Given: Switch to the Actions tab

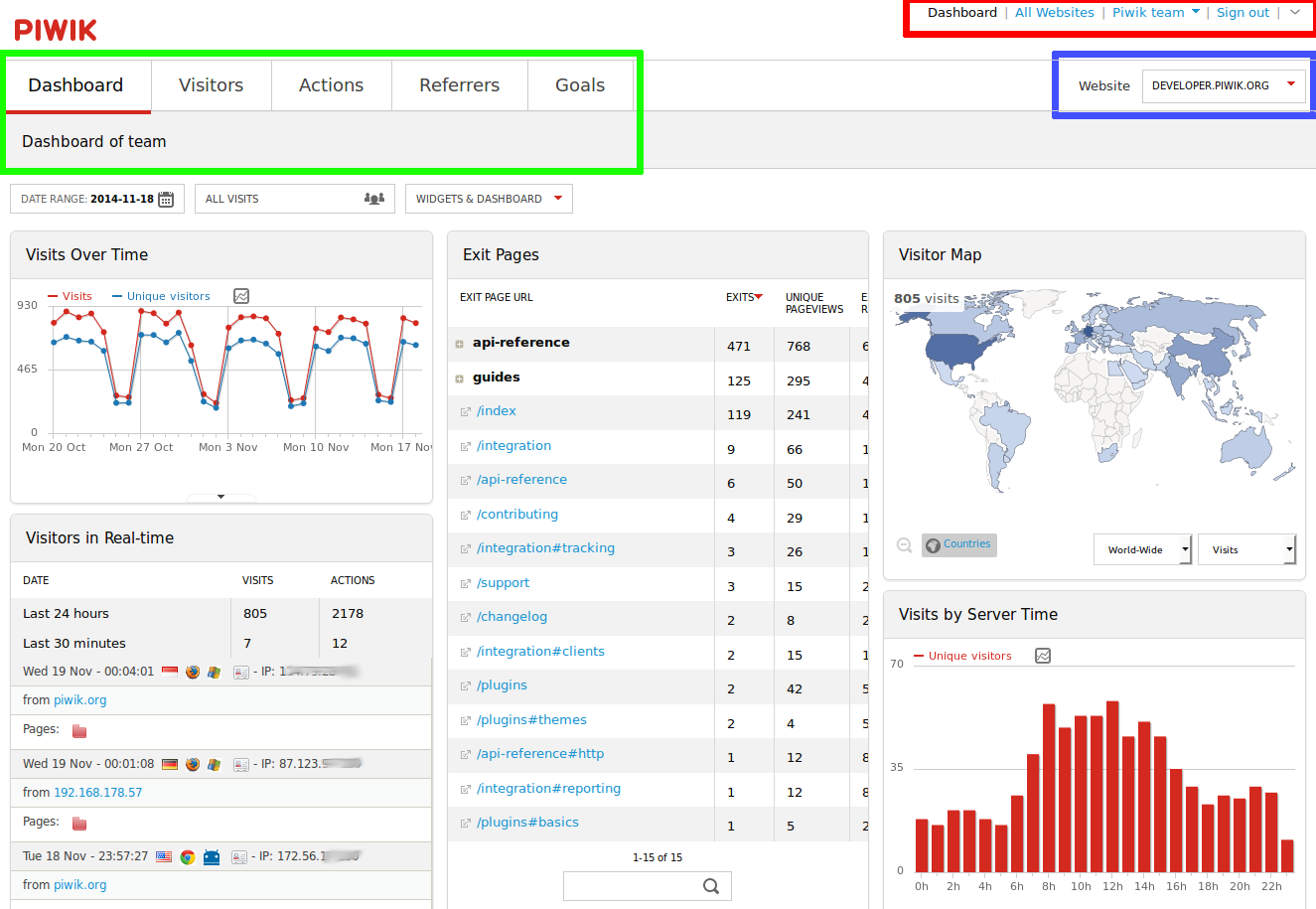Looking at the screenshot, I should (x=332, y=85).
